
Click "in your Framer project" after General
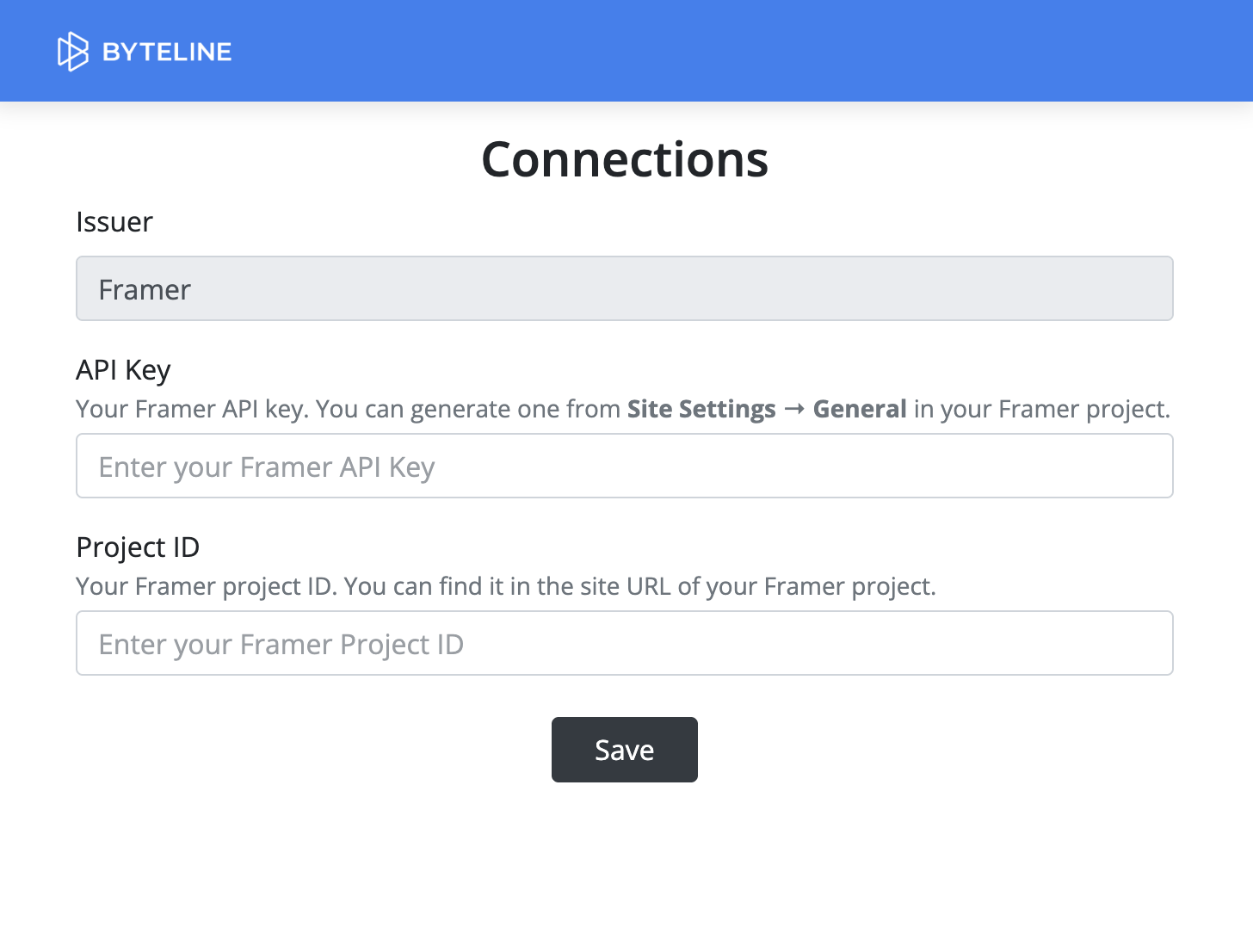tap(1041, 409)
